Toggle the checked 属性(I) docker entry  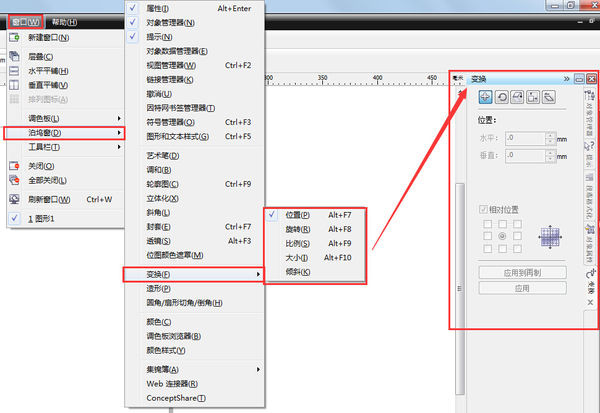point(195,8)
